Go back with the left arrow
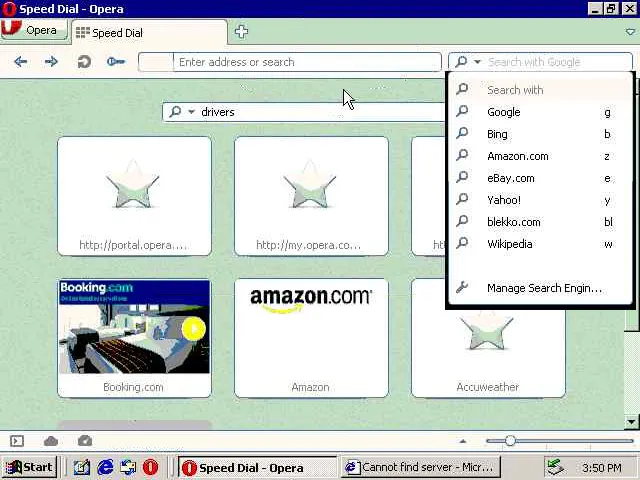 (20, 62)
